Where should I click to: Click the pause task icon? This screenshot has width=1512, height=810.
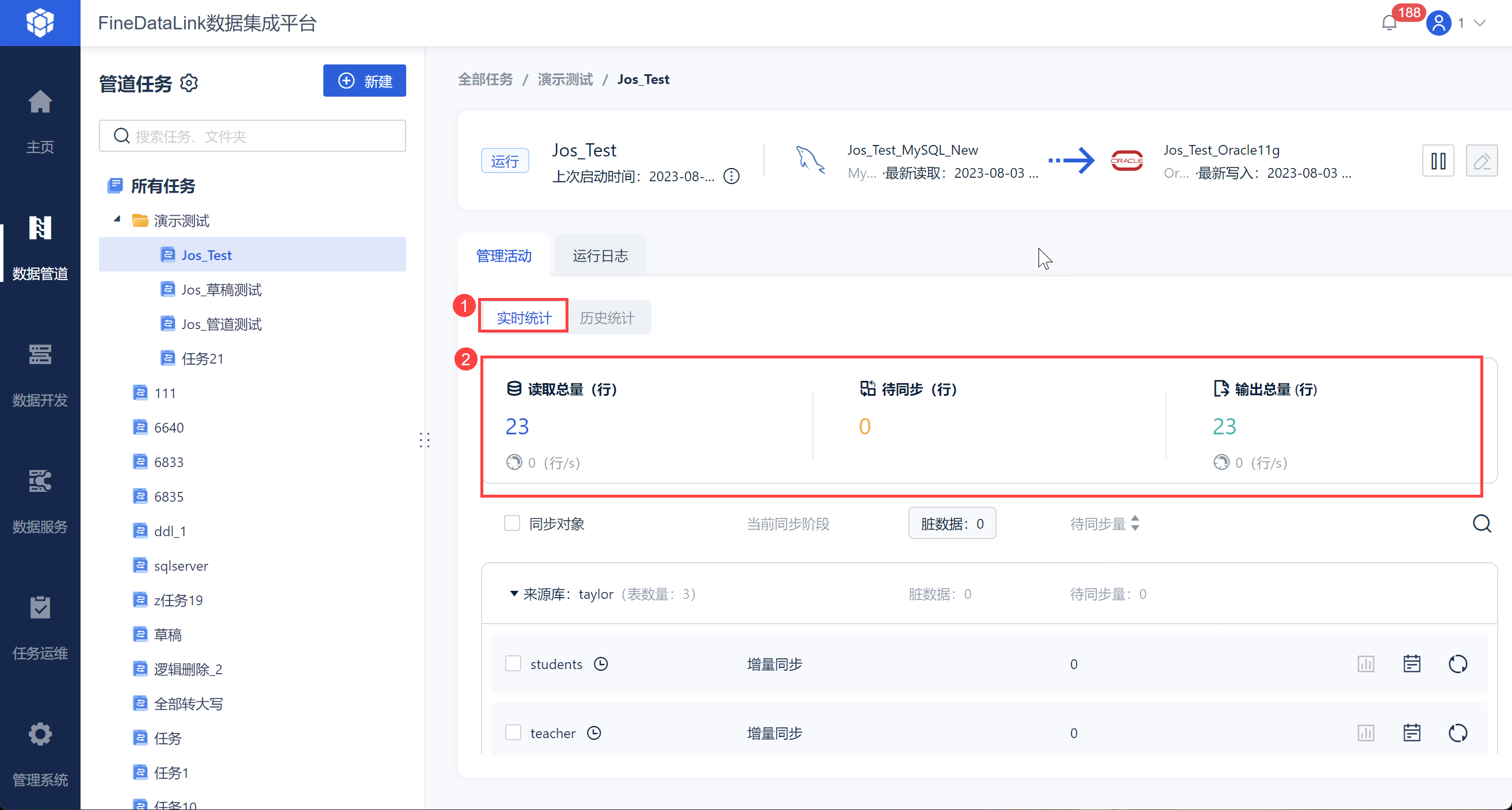click(1437, 161)
